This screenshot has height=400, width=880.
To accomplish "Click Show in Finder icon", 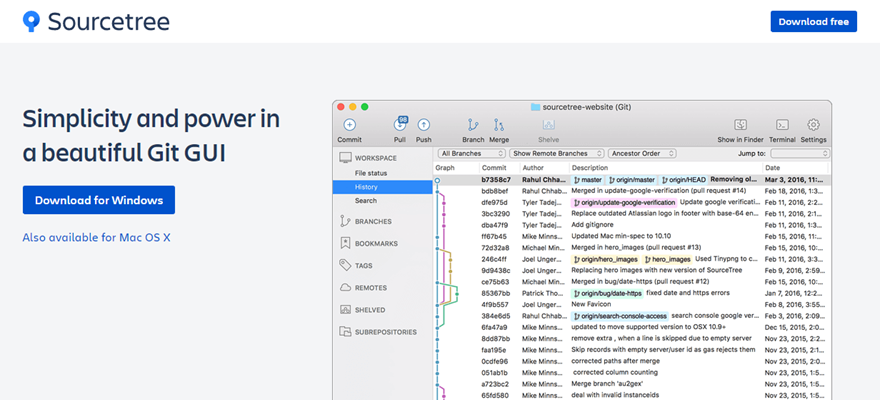I will tap(741, 125).
